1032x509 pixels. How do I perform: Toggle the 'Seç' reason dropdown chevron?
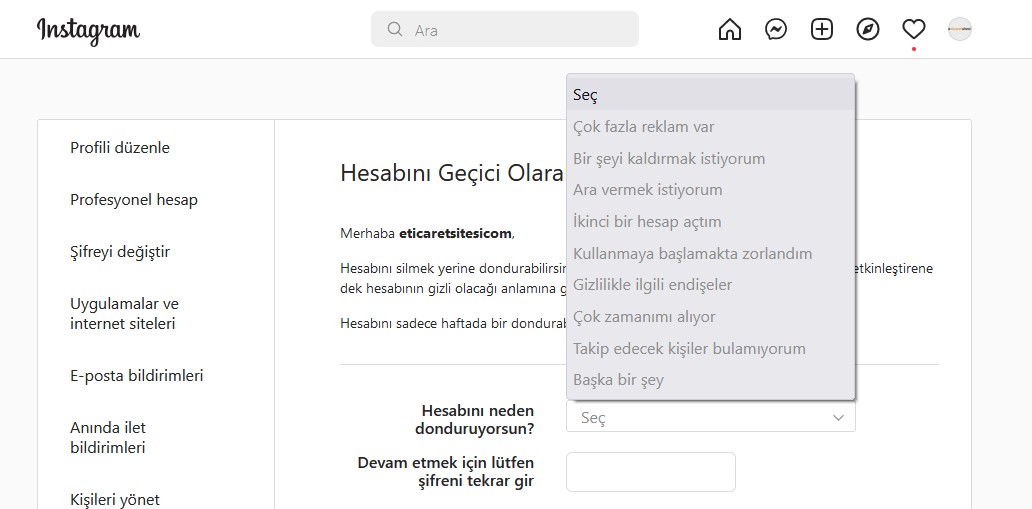click(x=838, y=417)
